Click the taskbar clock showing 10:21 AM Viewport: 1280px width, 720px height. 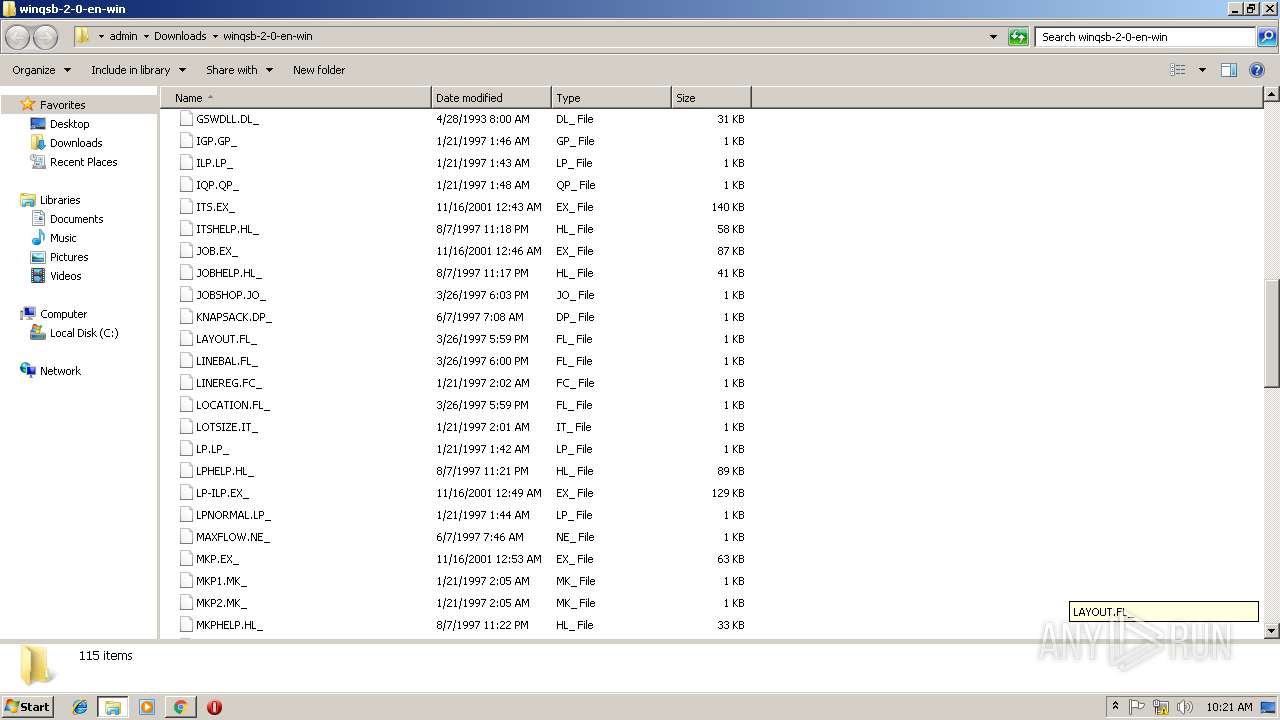(1229, 707)
